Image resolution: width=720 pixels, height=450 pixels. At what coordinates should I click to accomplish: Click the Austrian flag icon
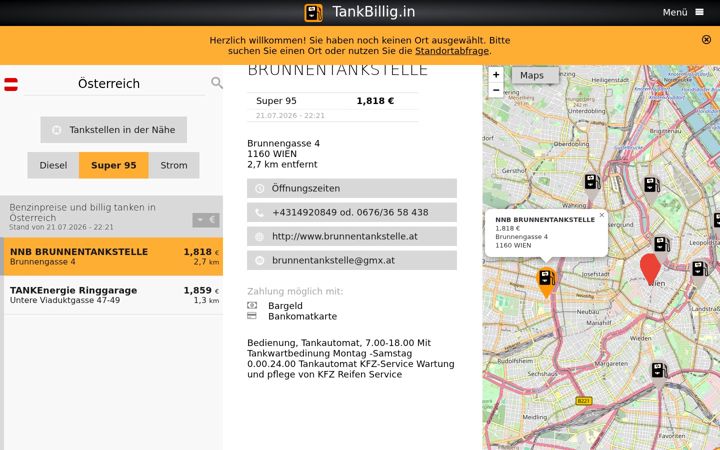pos(11,84)
